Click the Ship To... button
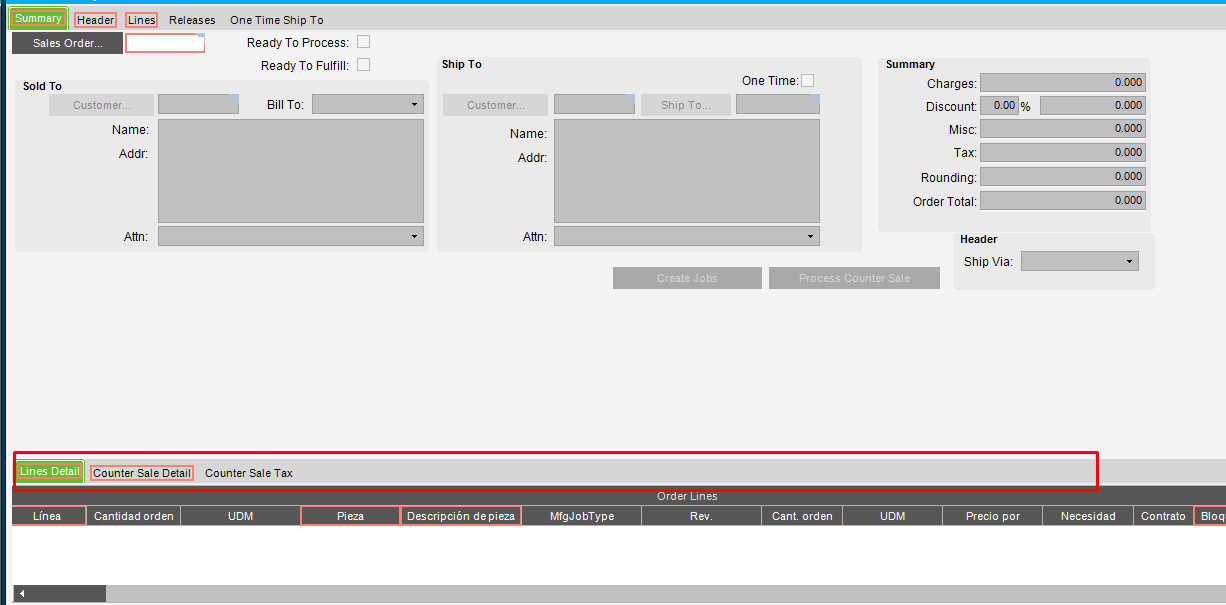The image size is (1226, 605). coord(686,105)
